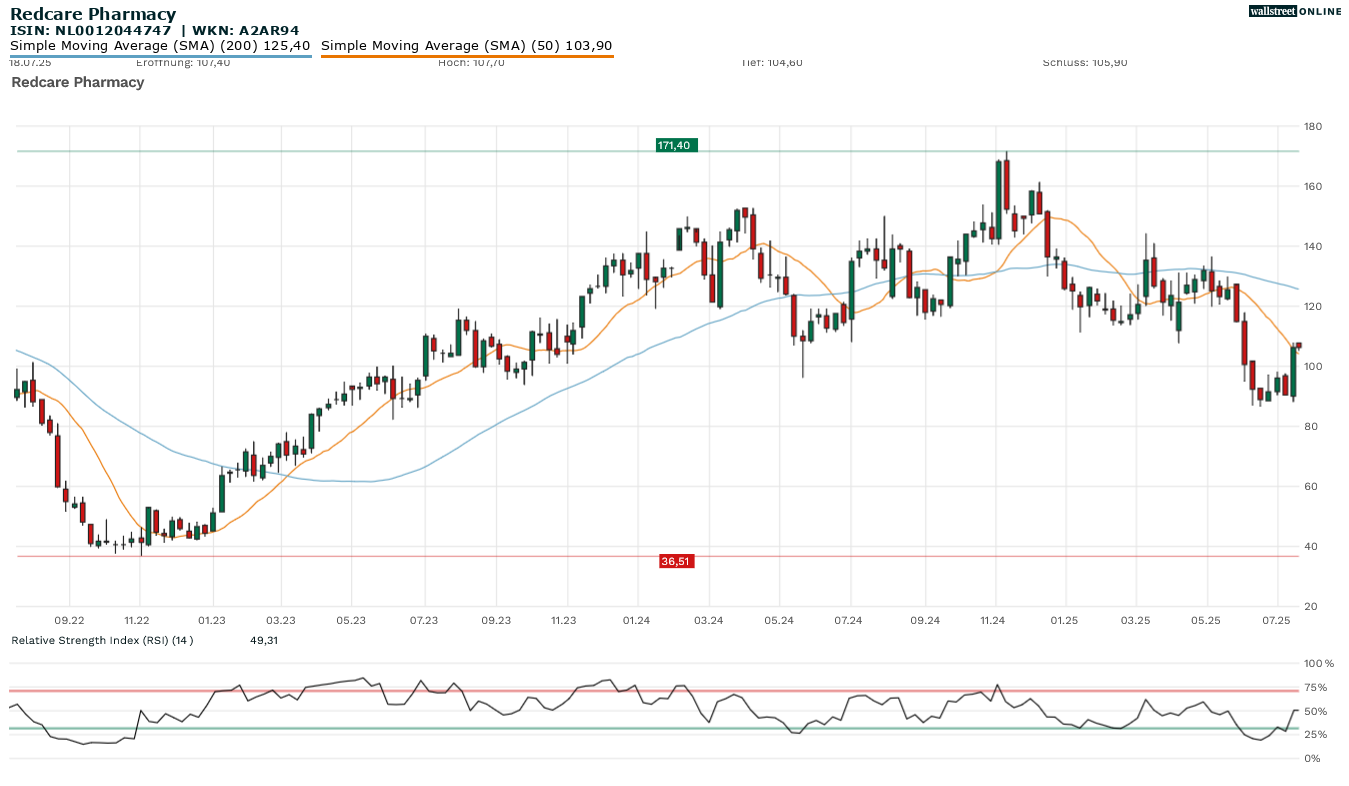Screen dimensions: 1349x786
Task: Click the 03.23 date axis label
Action: pyautogui.click(x=281, y=621)
